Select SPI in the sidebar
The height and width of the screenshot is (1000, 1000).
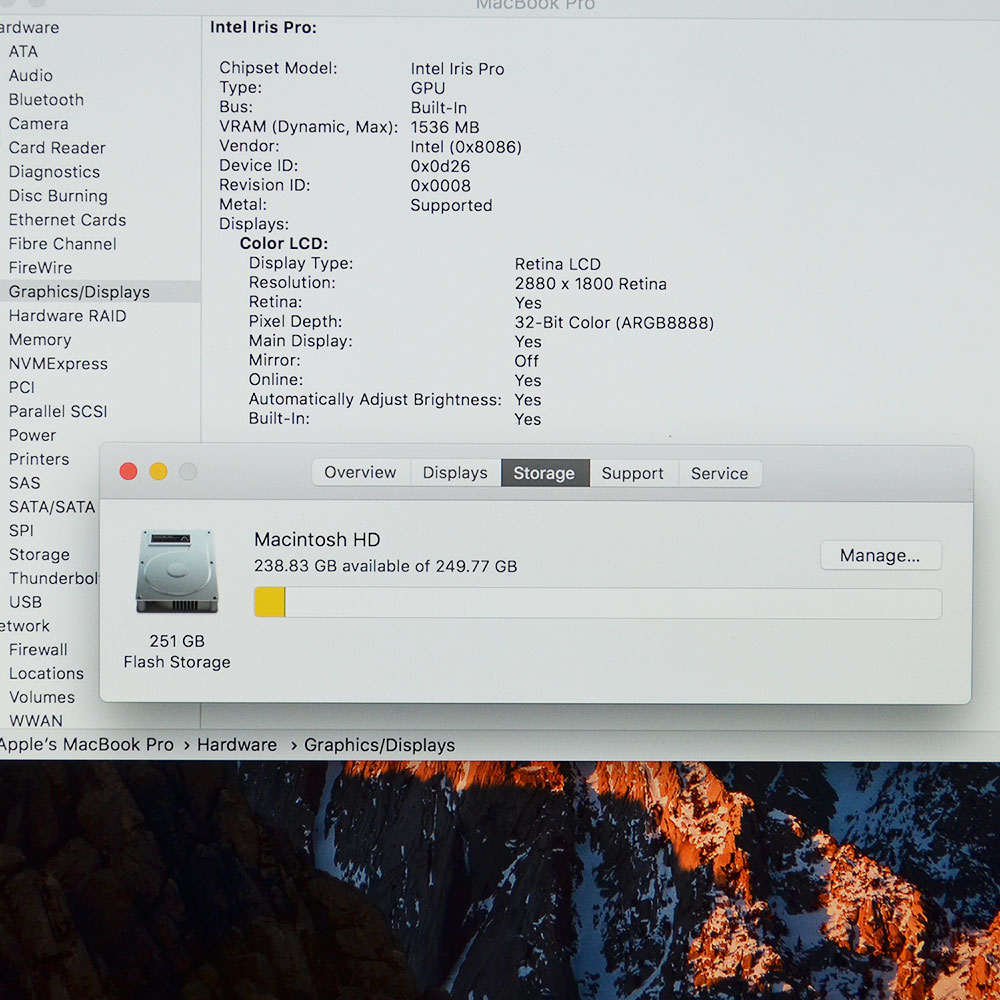coord(21,531)
